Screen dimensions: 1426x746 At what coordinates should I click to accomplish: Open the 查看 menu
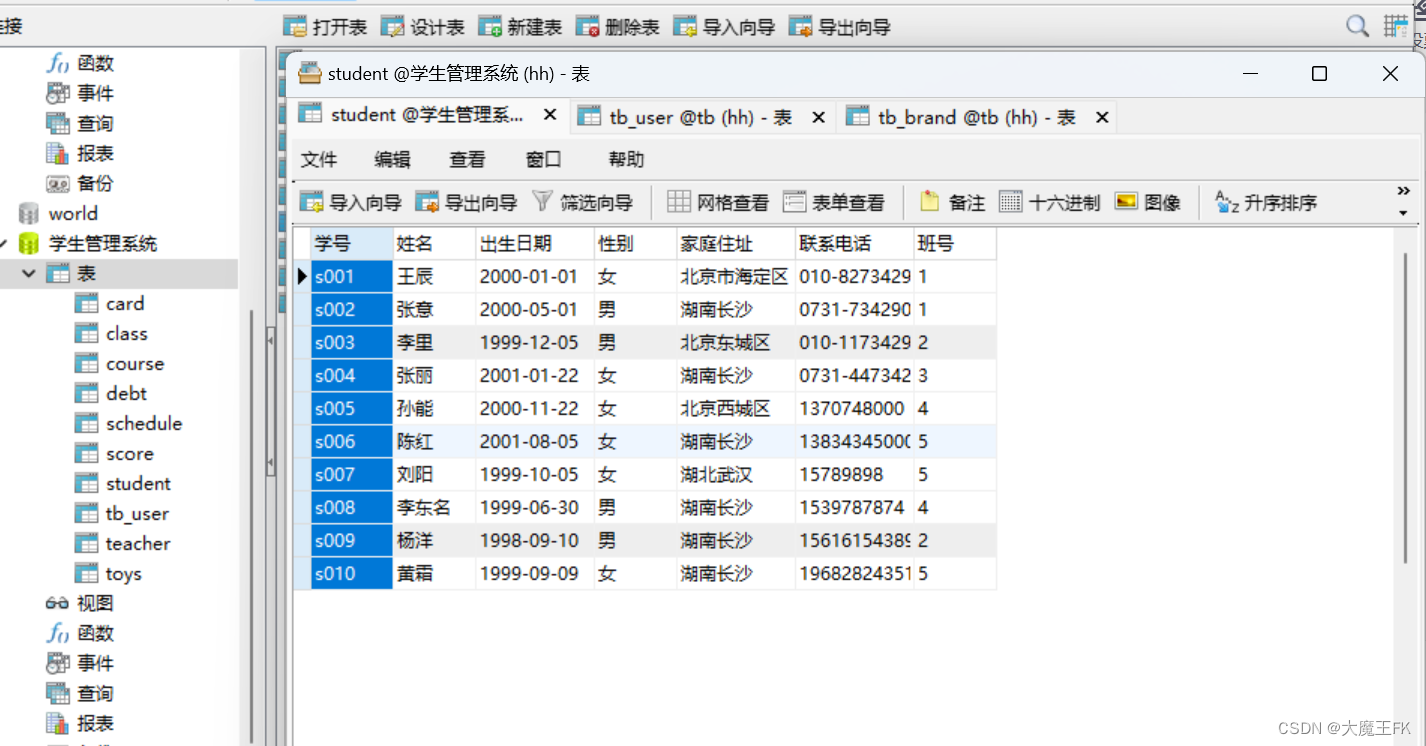(x=466, y=158)
